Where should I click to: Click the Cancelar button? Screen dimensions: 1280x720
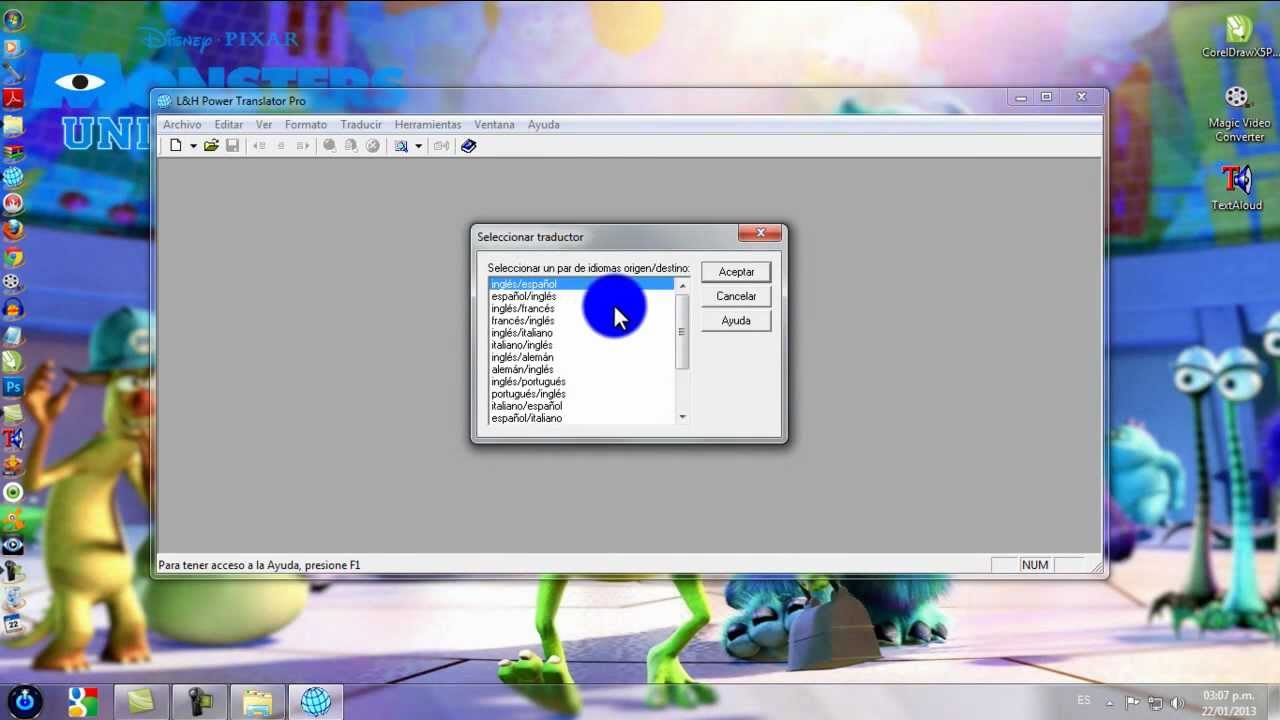pyautogui.click(x=736, y=296)
